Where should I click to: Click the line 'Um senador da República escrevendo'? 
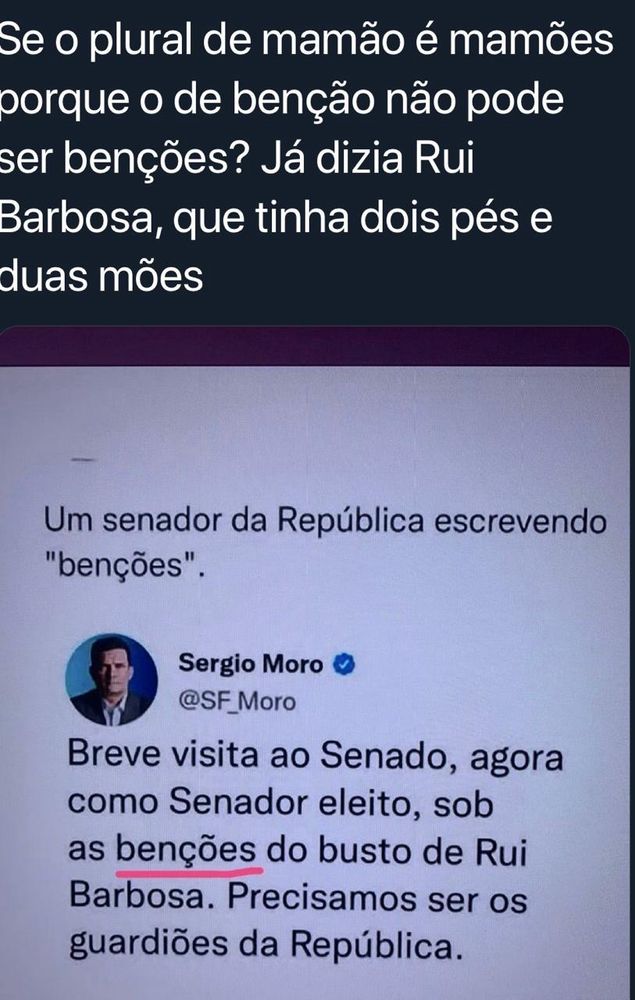325,522
